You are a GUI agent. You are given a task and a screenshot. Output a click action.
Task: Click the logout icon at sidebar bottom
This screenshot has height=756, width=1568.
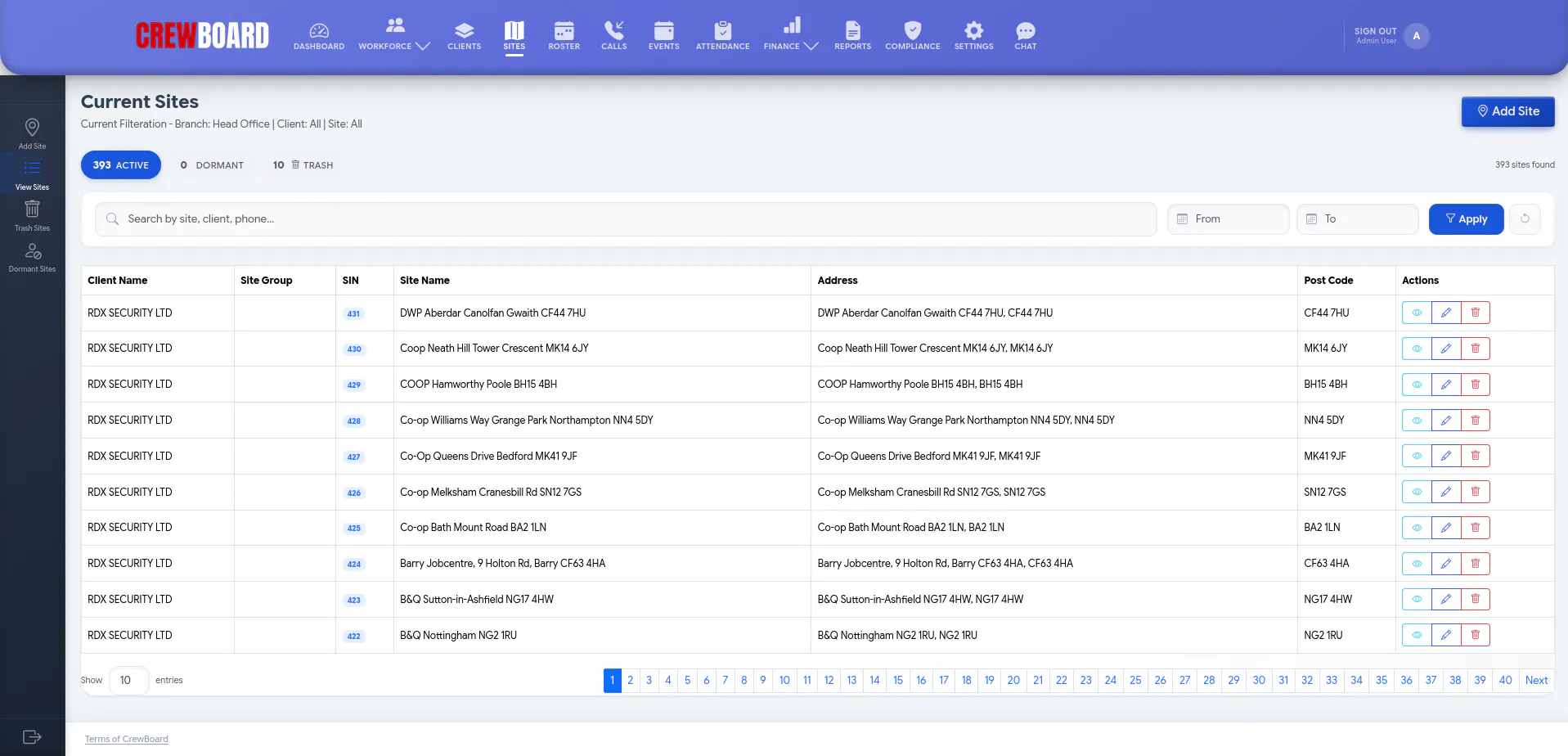32,737
